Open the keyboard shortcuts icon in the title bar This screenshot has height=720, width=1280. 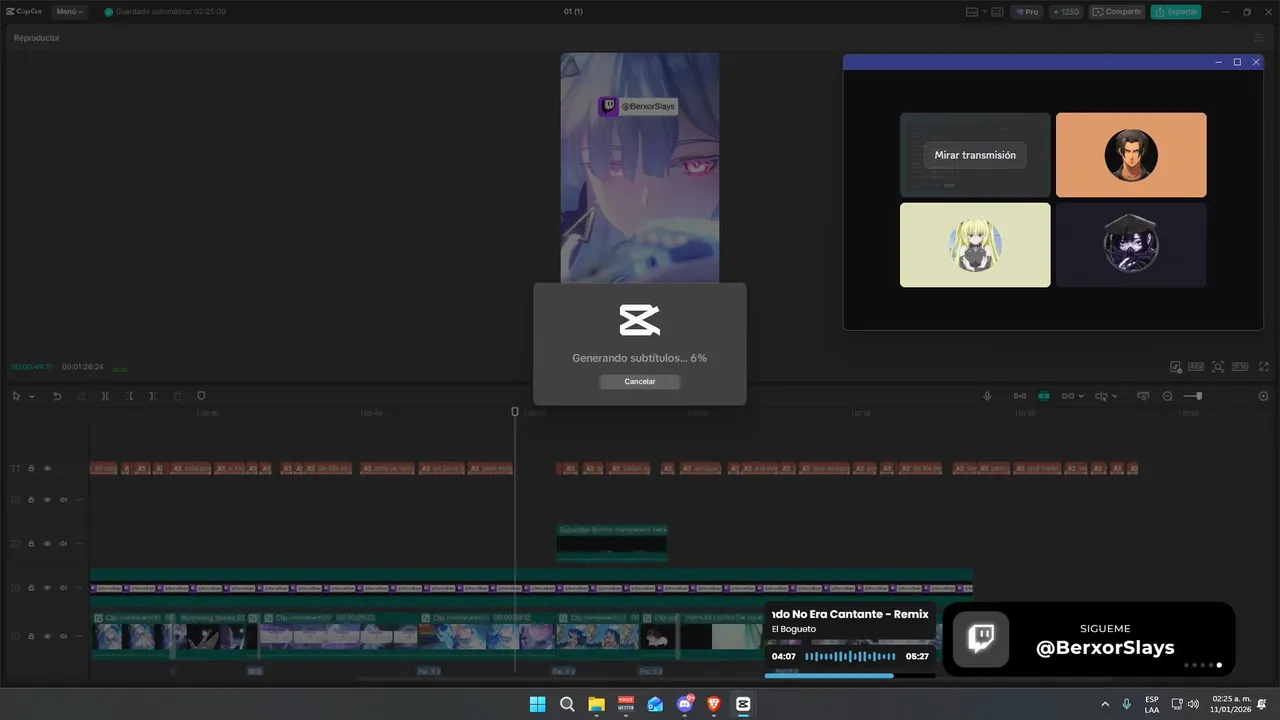[998, 12]
